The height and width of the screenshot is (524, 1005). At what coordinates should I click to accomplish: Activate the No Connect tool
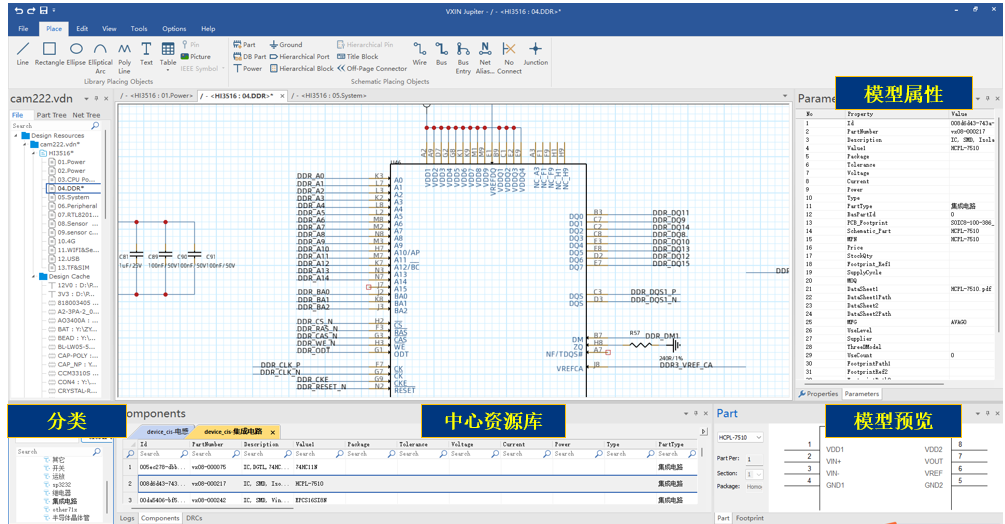coord(509,58)
